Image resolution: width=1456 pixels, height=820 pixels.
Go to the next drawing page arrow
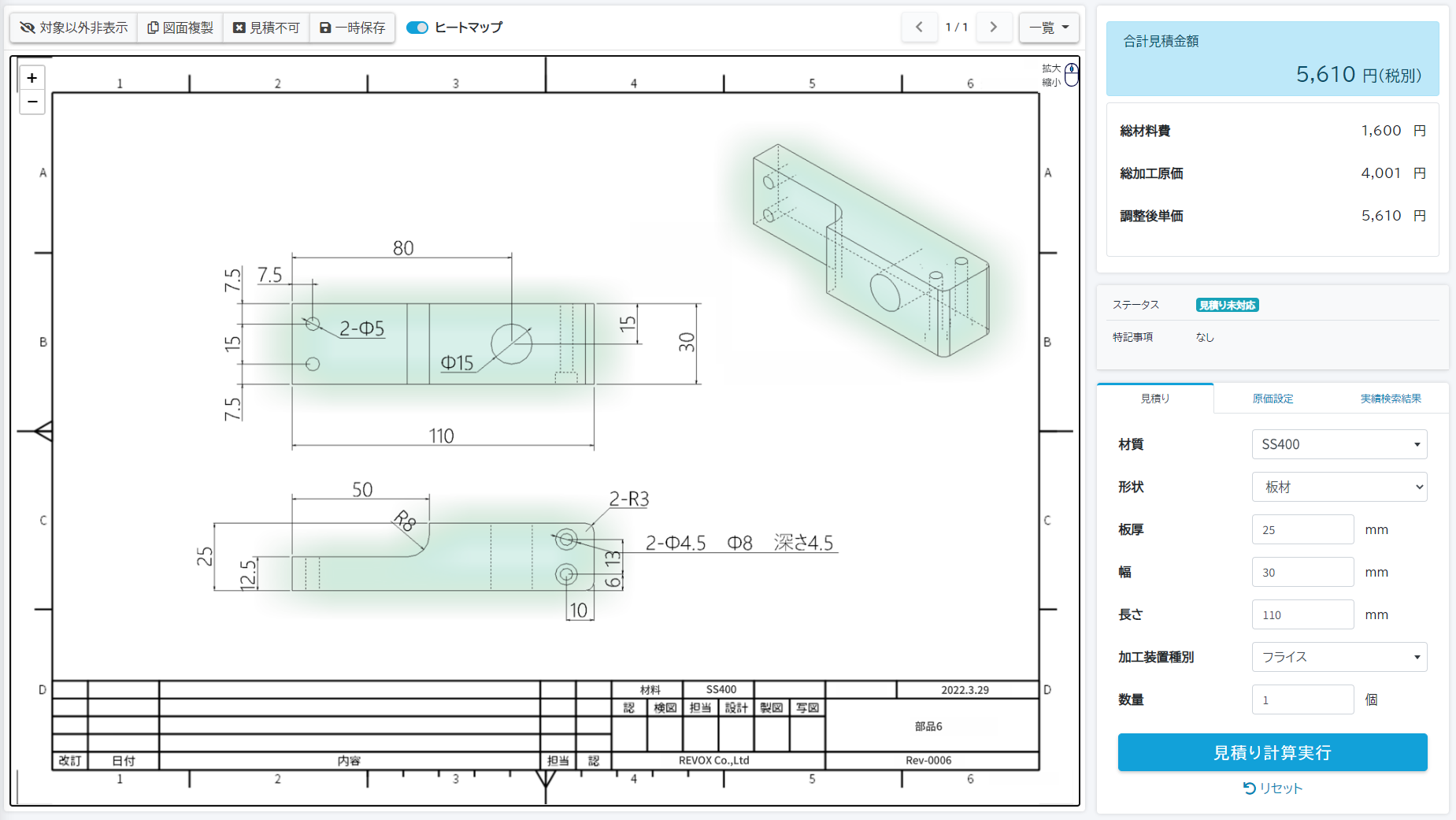[x=994, y=28]
